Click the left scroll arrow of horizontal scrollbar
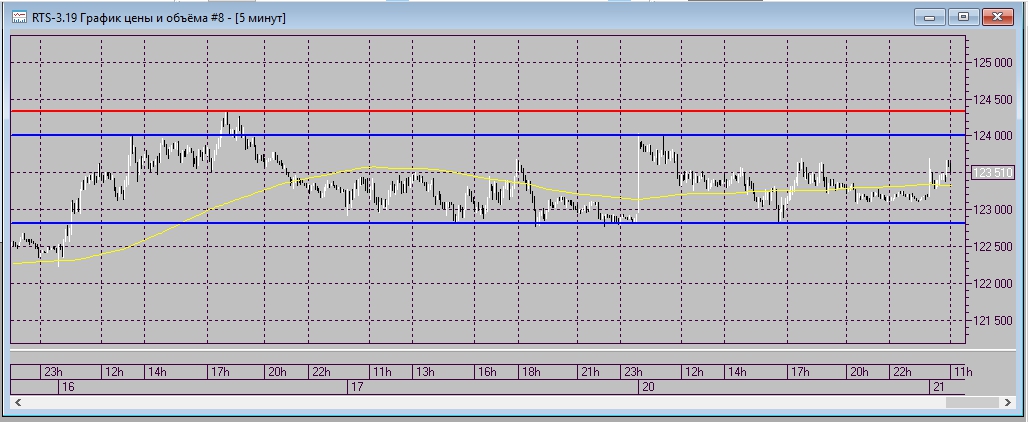 18,402
